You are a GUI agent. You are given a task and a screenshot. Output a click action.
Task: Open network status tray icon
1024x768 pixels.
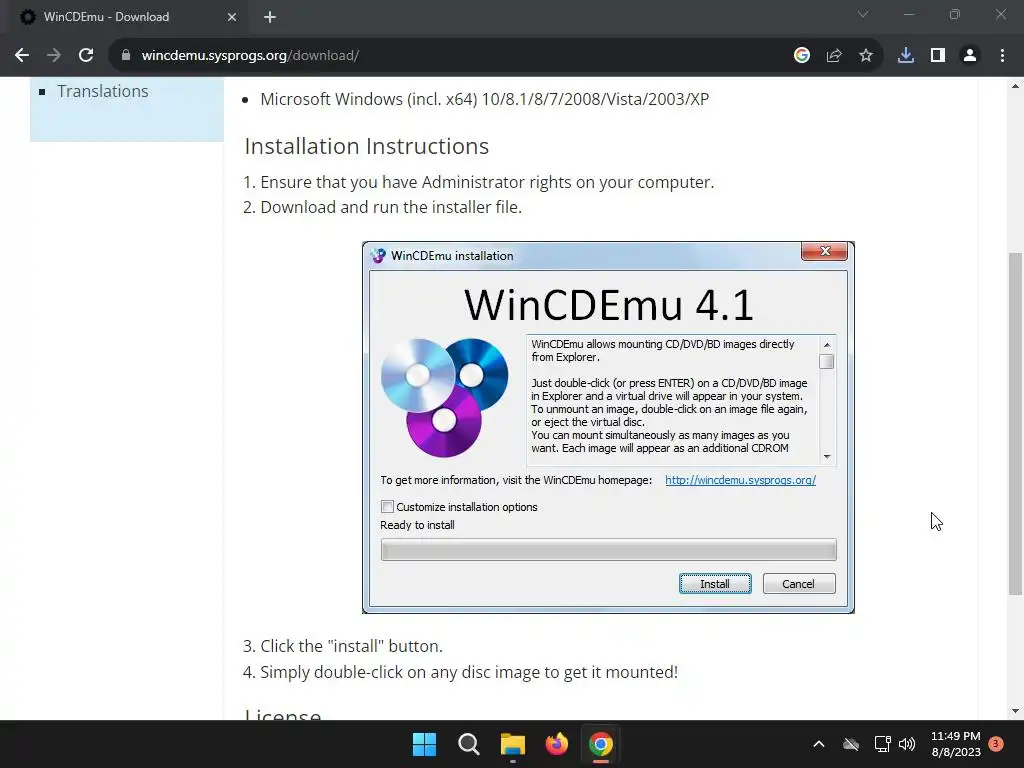[x=882, y=744]
